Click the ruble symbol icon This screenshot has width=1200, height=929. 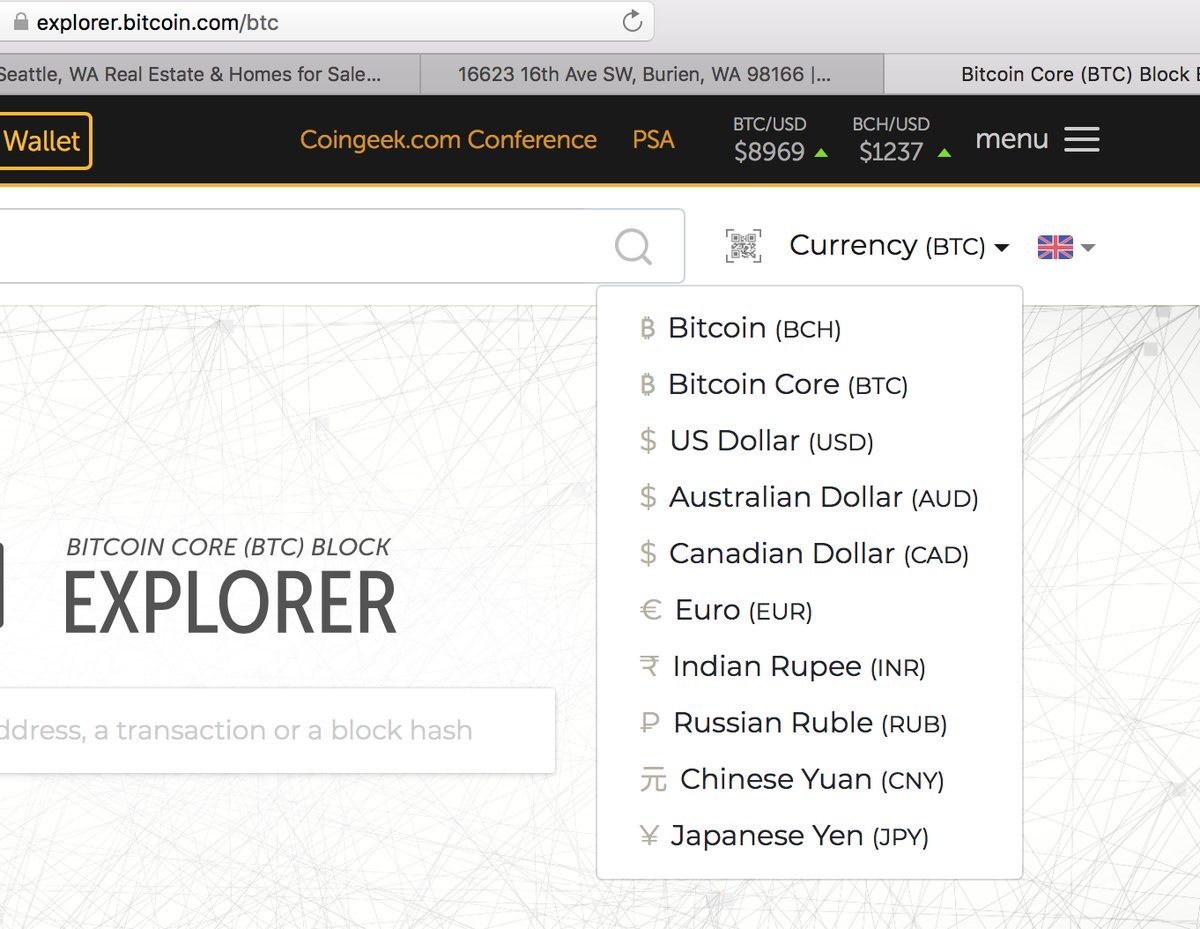649,722
